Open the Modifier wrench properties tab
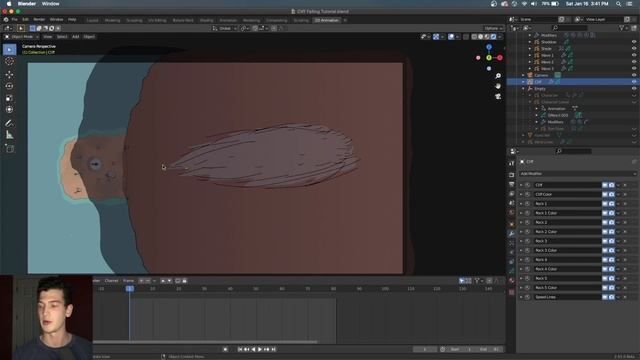640x360 pixels. 511,233
